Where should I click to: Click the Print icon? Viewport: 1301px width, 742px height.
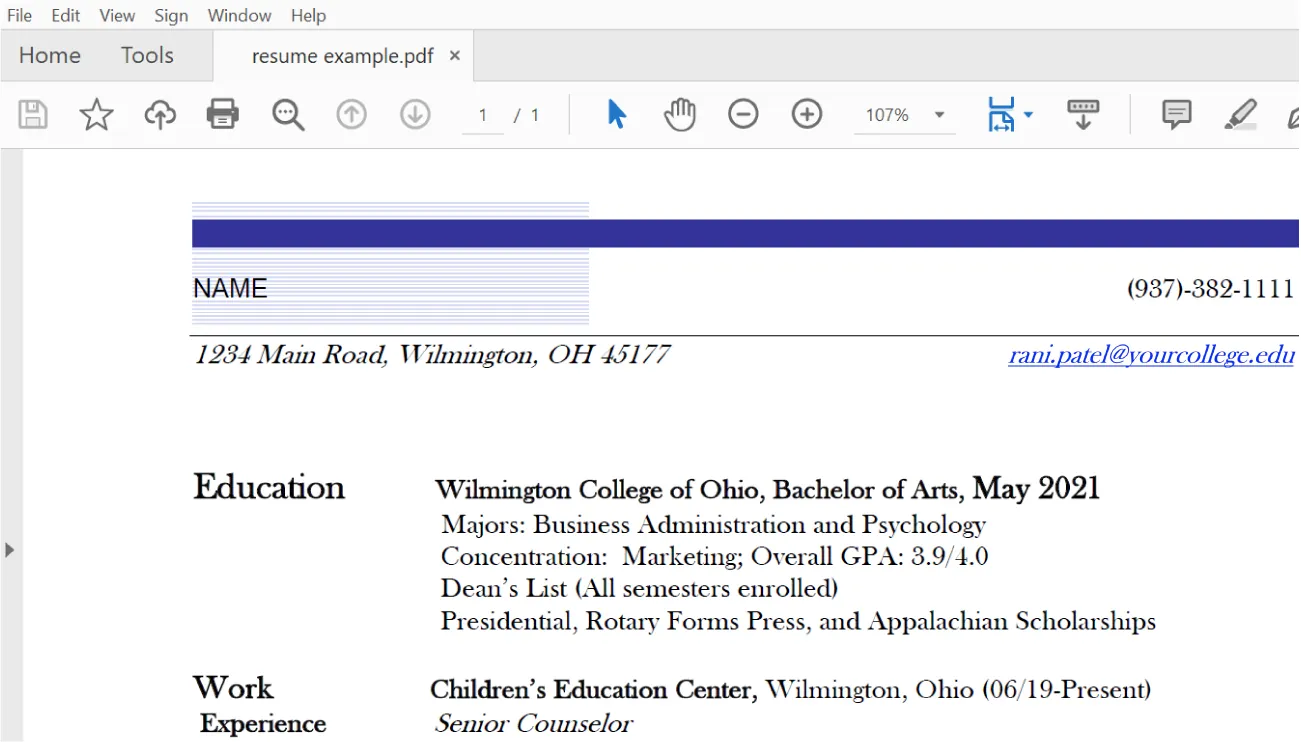pos(222,114)
